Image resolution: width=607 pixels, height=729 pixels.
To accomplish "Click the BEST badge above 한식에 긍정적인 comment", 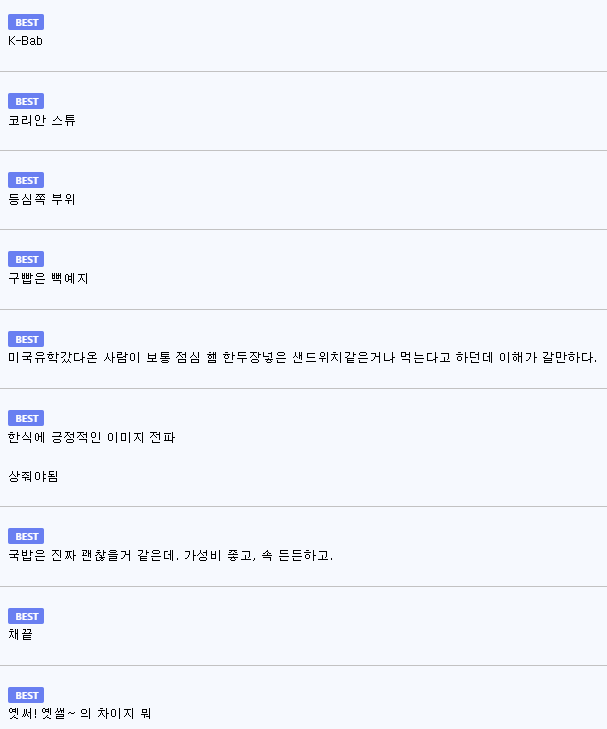I will (x=26, y=418).
